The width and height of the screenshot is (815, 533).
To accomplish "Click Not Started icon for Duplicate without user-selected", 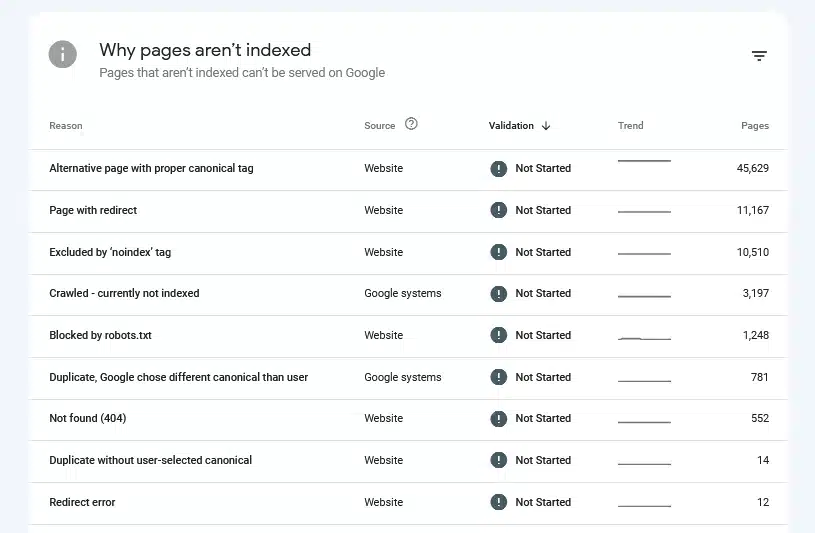I will tap(498, 460).
